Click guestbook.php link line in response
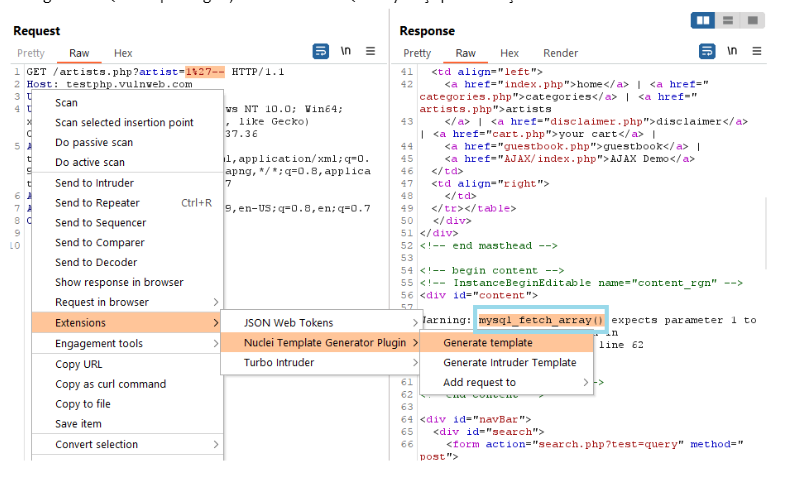 (x=572, y=146)
